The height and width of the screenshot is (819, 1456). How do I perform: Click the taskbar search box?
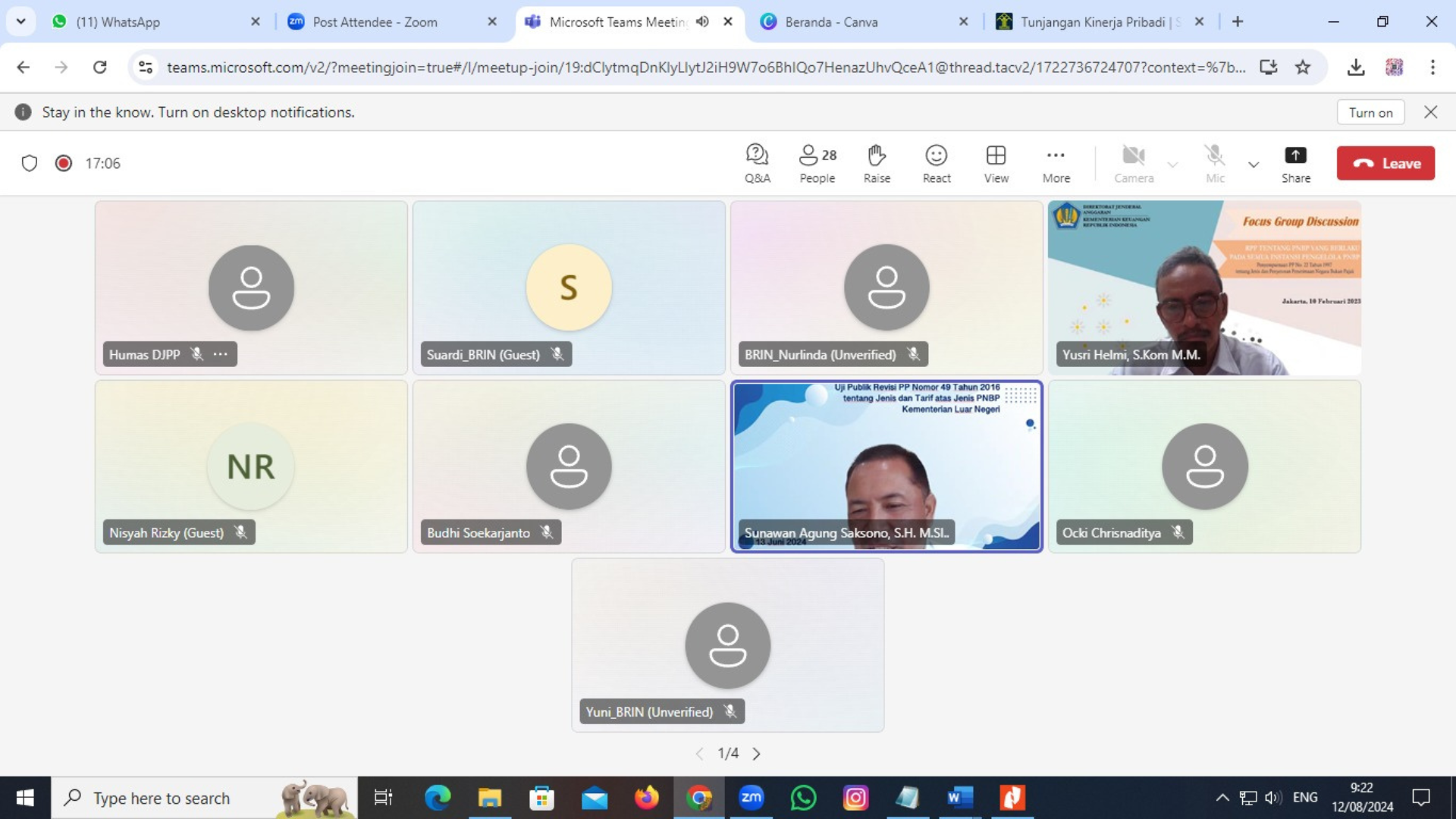205,798
